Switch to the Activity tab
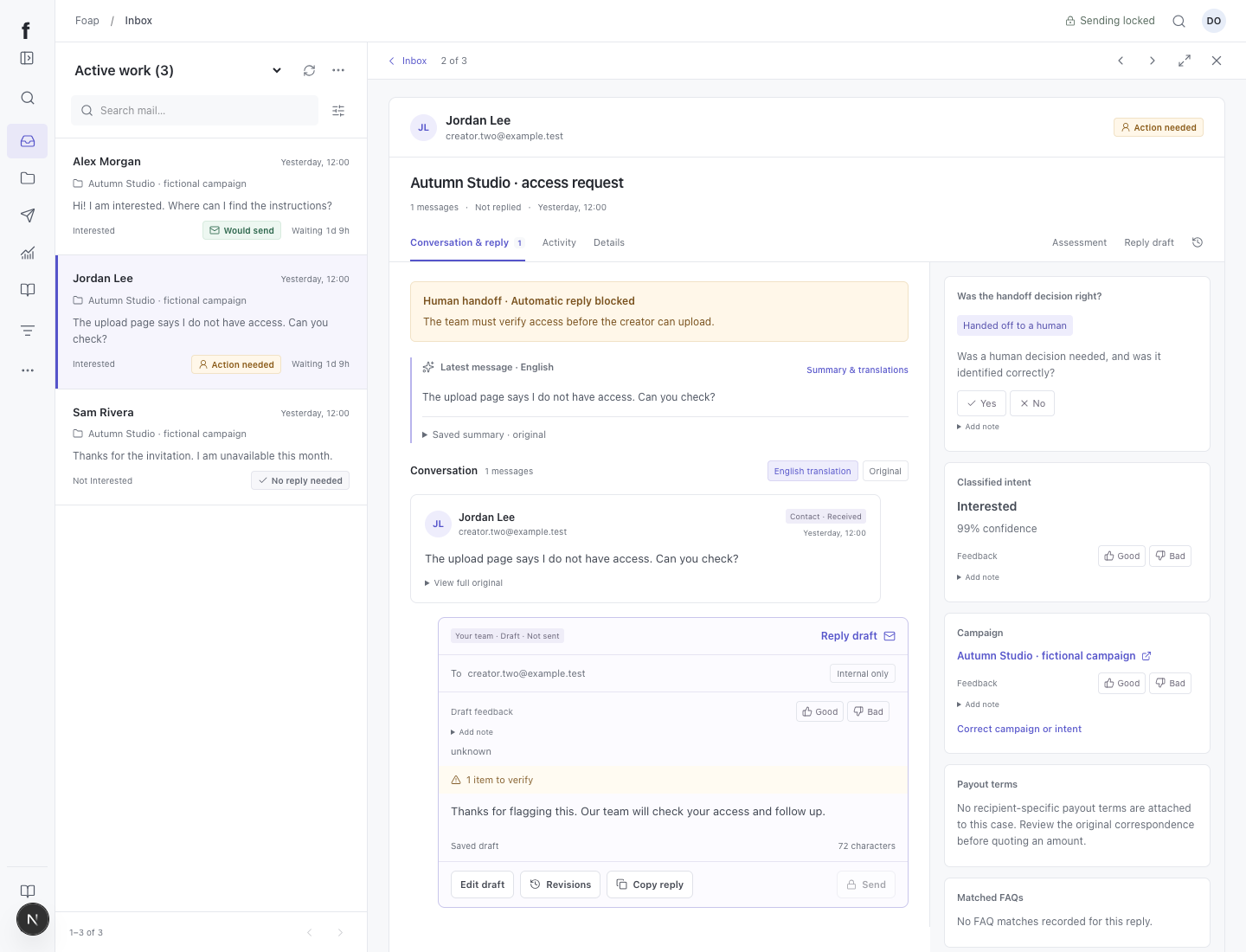Screen dimensions: 1246x952 (x=559, y=242)
